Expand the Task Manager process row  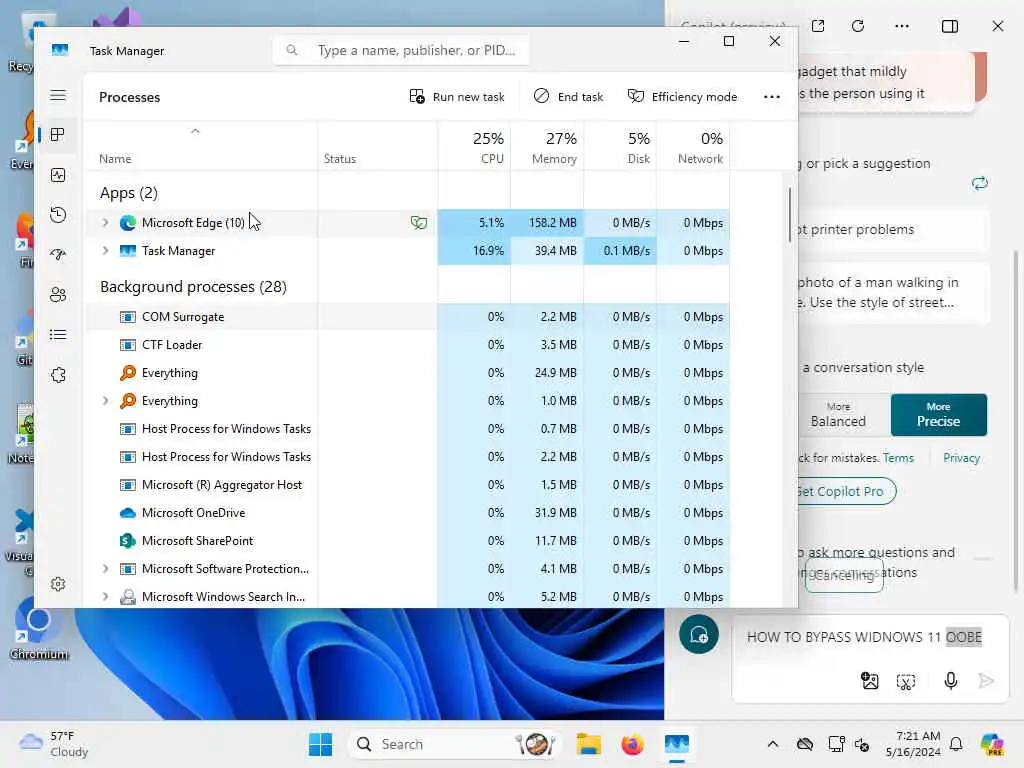(x=105, y=251)
